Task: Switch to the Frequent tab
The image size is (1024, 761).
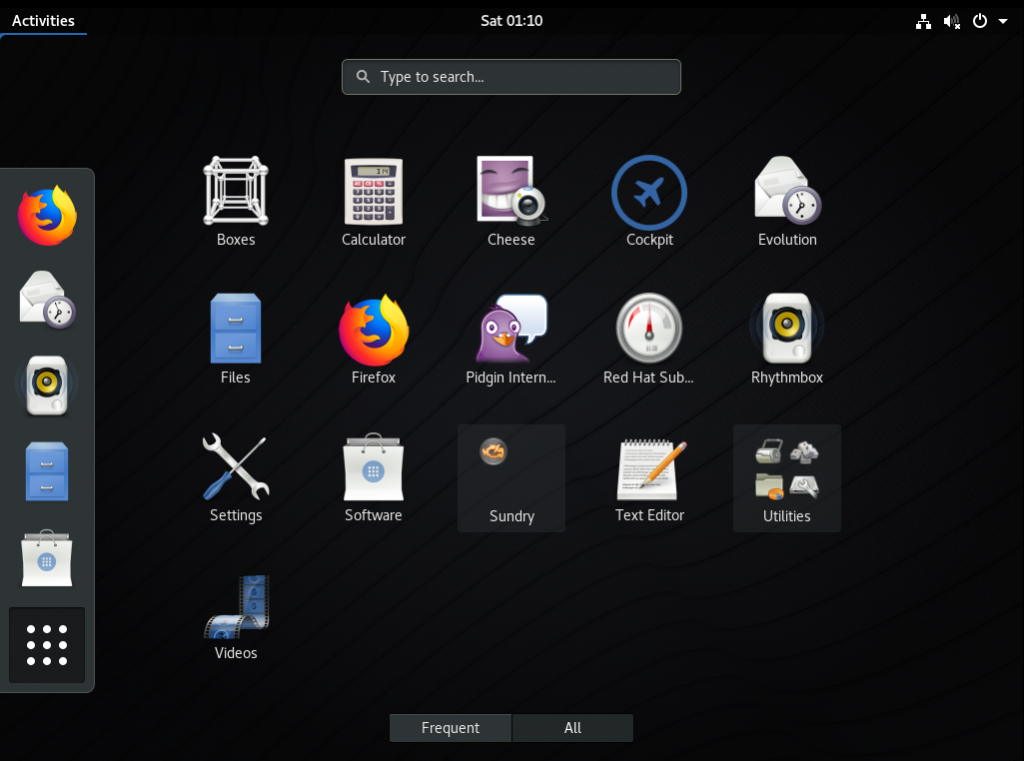Action: point(451,728)
